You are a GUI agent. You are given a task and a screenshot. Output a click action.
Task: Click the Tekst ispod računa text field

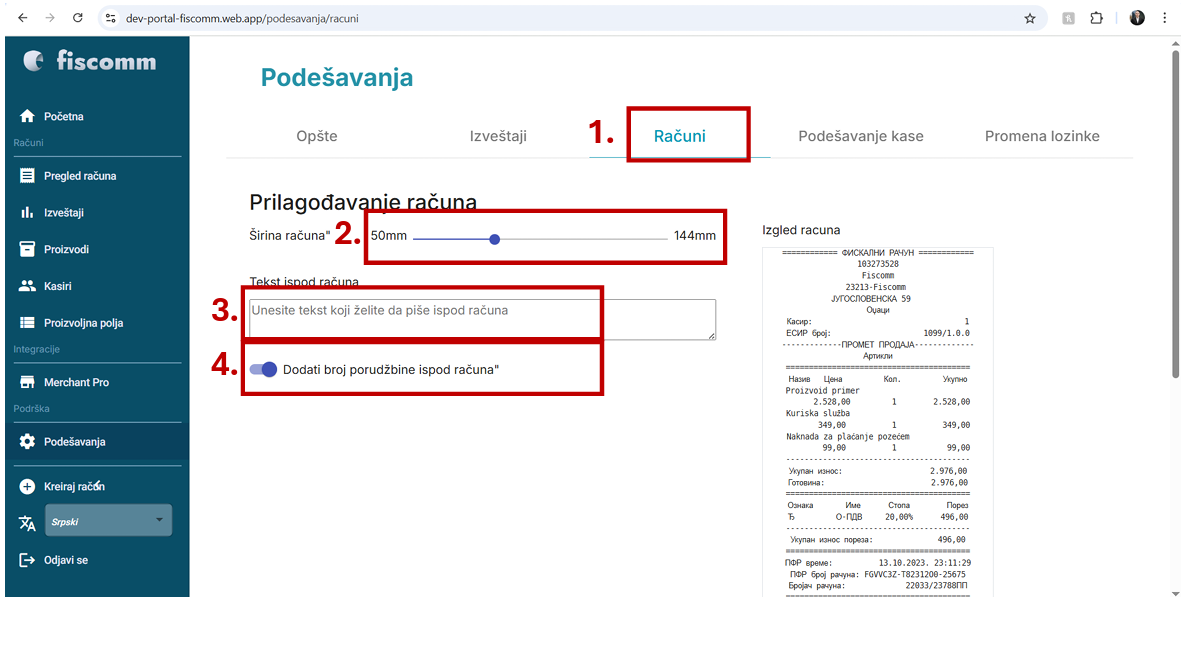pos(482,319)
